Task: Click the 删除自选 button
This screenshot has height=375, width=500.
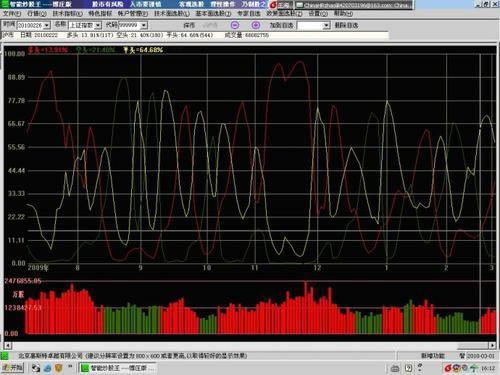Action: pyautogui.click(x=346, y=25)
